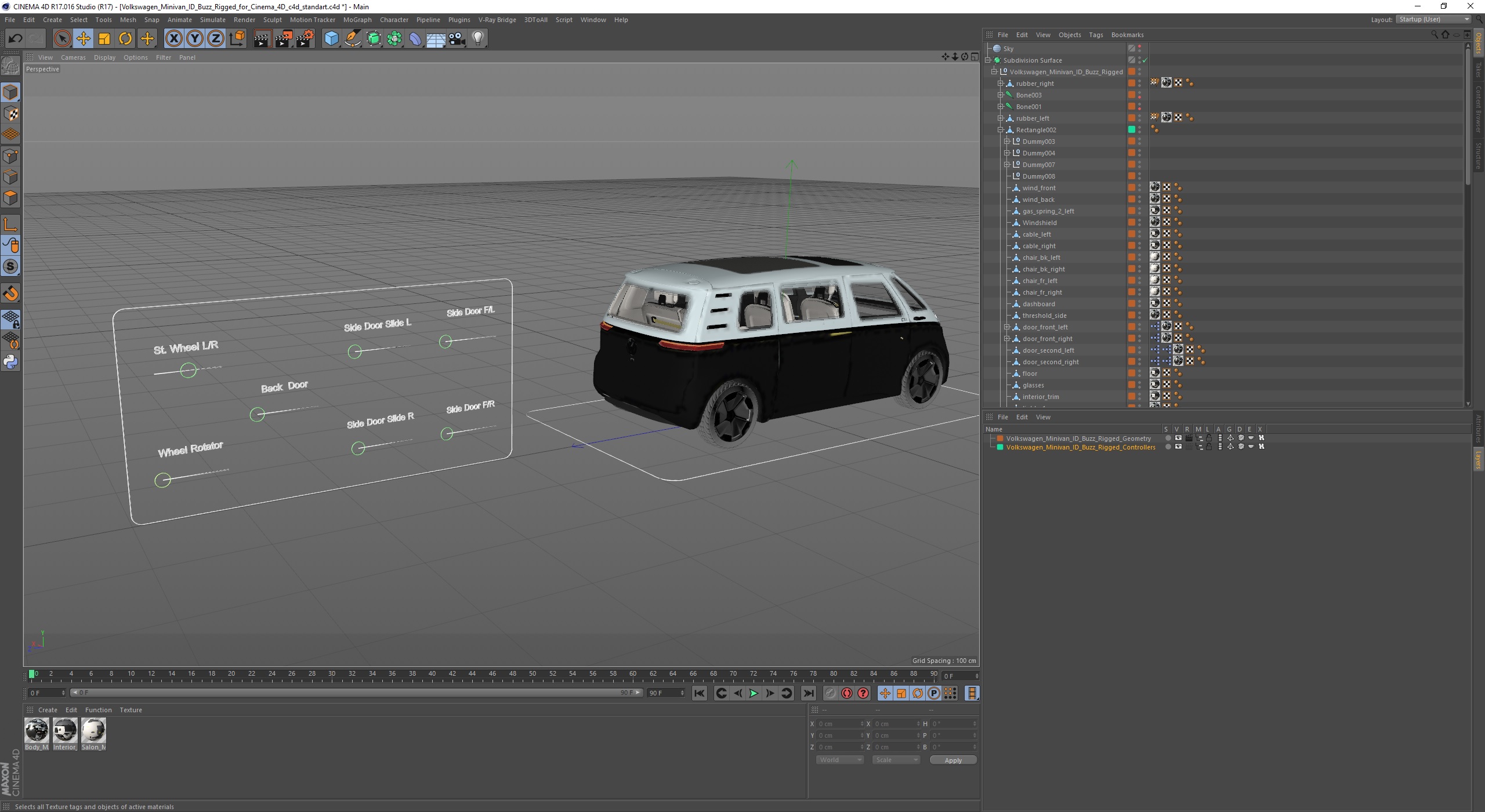Click frame 30 on the timeline ruler
Screen dimensions: 1485x812
tap(332, 675)
